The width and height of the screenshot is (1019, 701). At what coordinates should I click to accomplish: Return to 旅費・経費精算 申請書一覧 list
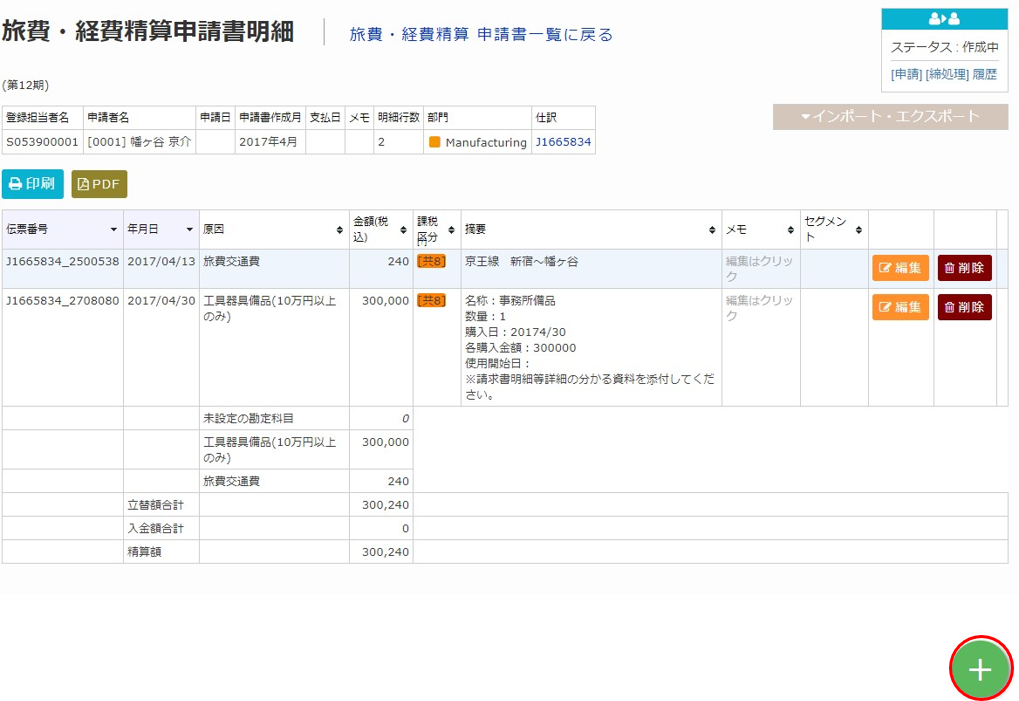[481, 34]
